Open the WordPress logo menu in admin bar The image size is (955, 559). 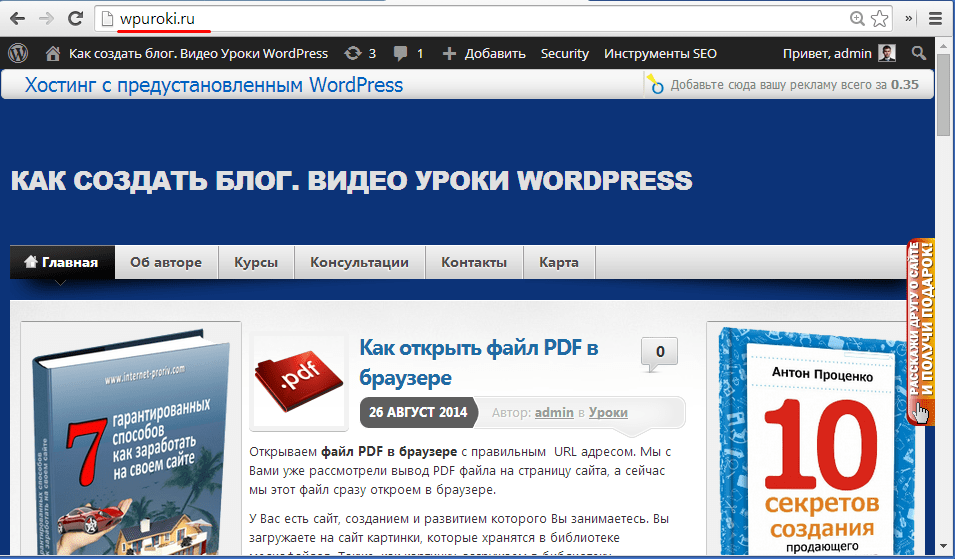click(x=18, y=53)
